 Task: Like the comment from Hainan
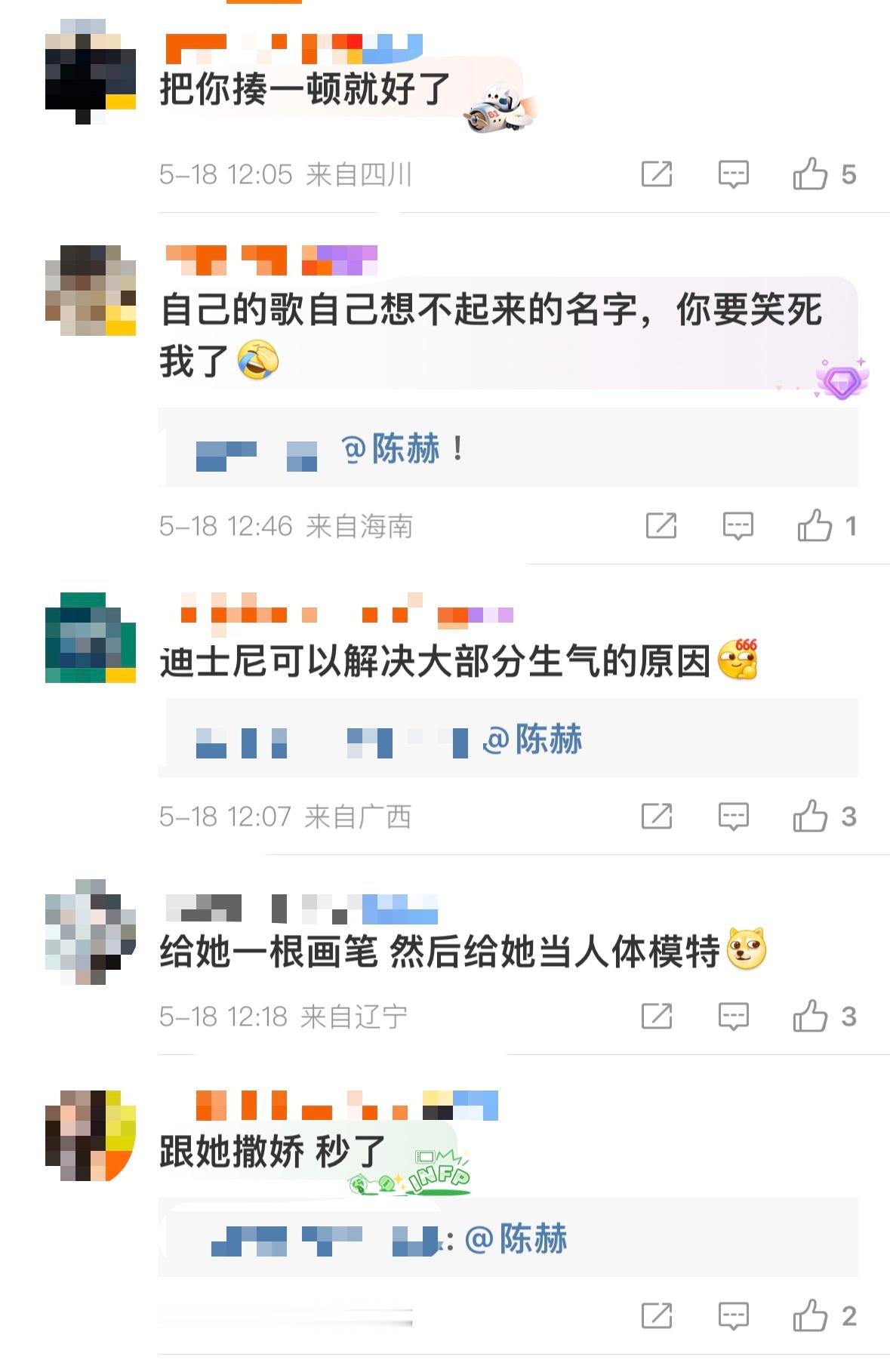pyautogui.click(x=827, y=526)
